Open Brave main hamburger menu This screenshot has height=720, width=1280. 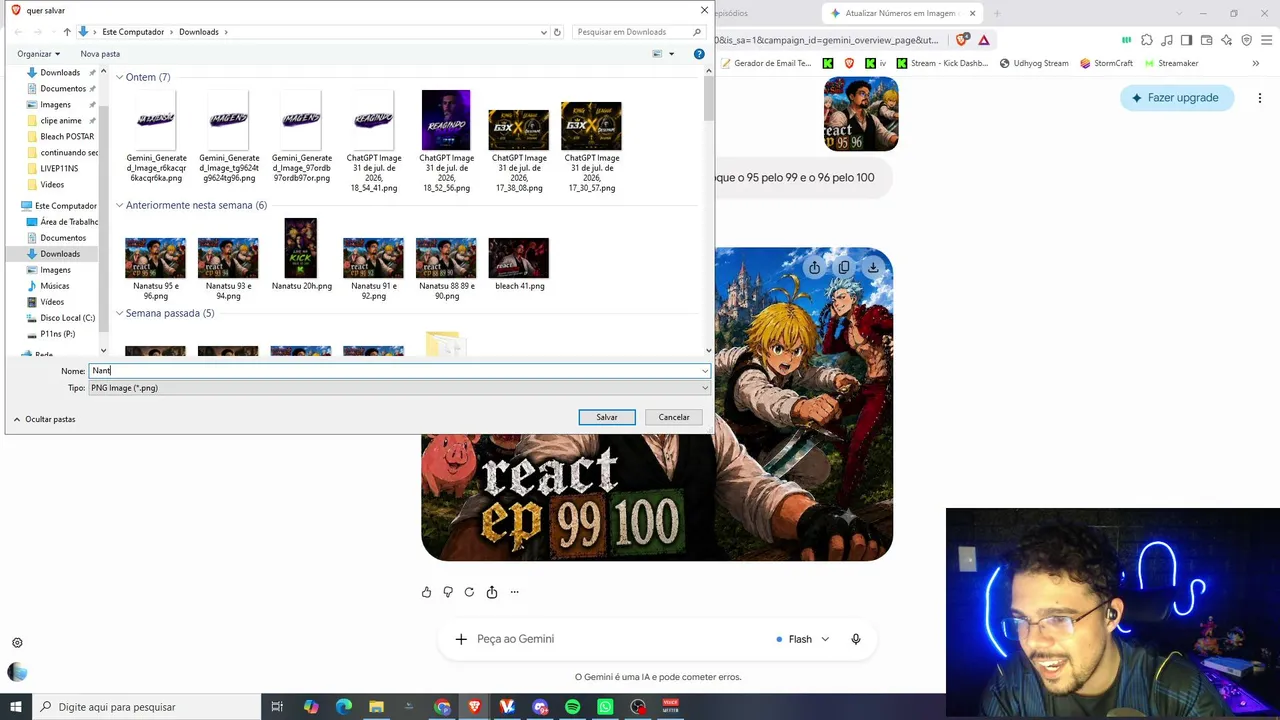point(1267,40)
